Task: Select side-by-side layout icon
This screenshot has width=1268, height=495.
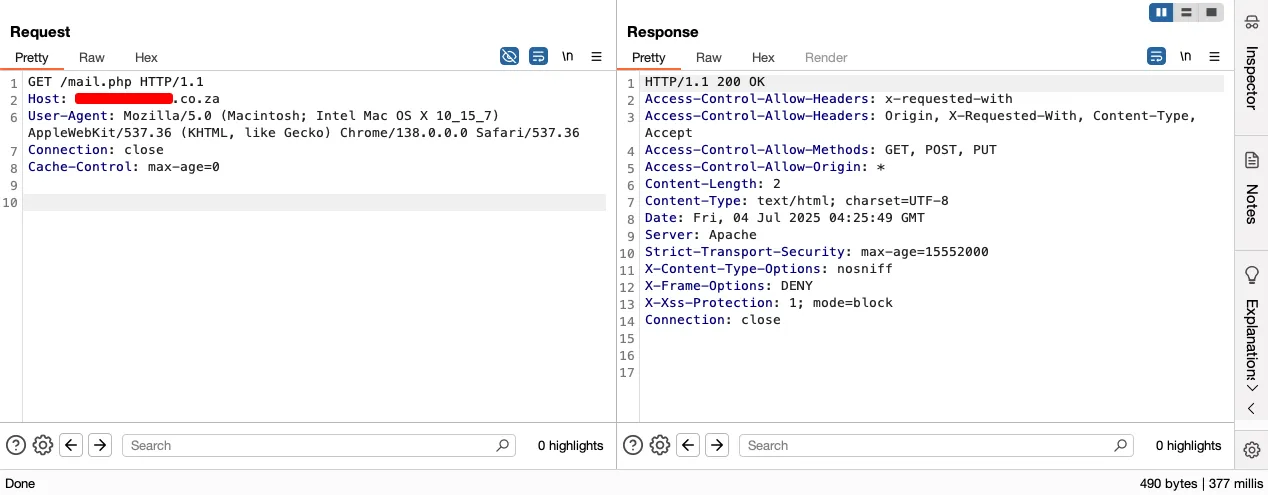Action: pos(1161,13)
